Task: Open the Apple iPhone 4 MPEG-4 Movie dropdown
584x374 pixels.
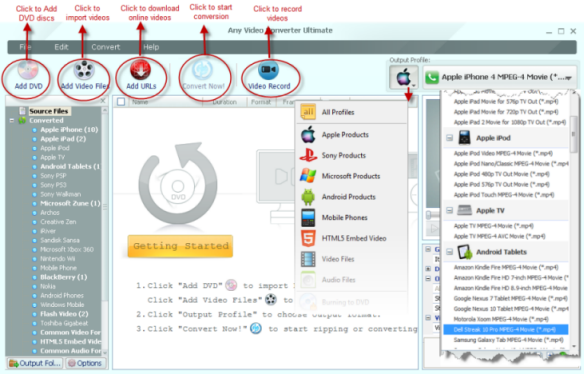Action: (500, 77)
